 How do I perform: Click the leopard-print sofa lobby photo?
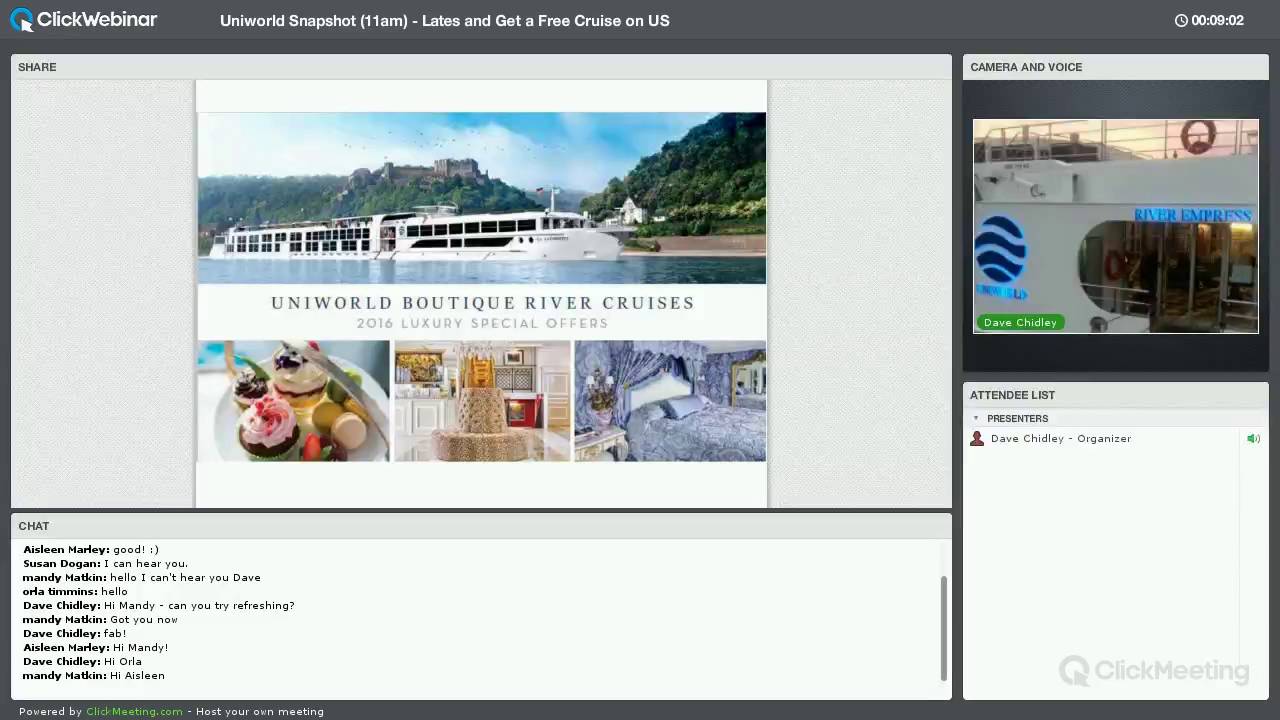tap(482, 401)
